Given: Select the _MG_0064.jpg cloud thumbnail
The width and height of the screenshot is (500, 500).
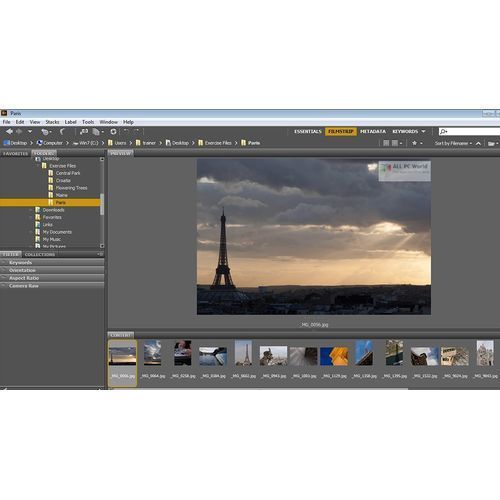Looking at the screenshot, I should coord(152,353).
